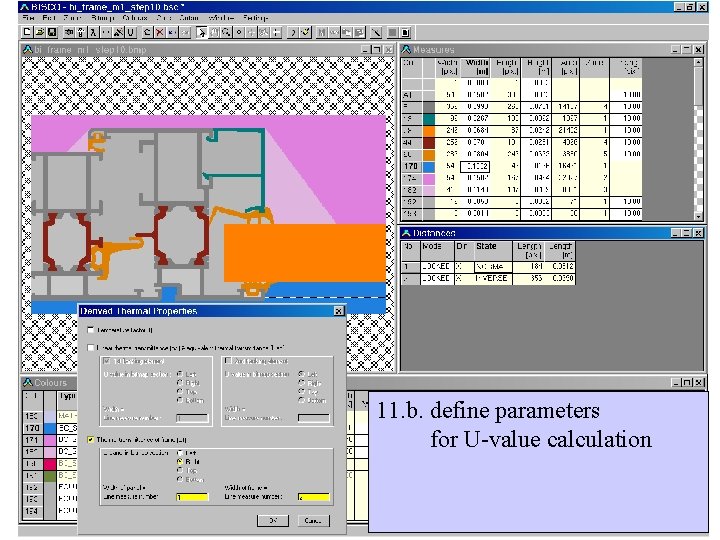Click the Mode column header in Distances

point(437,251)
